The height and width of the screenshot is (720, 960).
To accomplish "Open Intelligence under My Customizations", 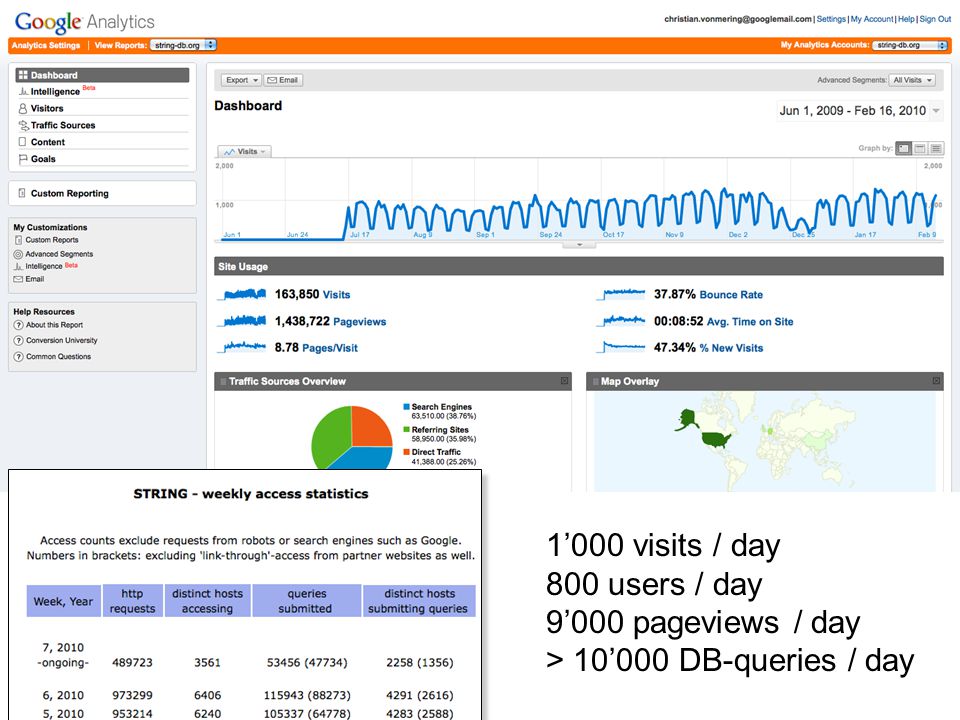I will click(43, 266).
